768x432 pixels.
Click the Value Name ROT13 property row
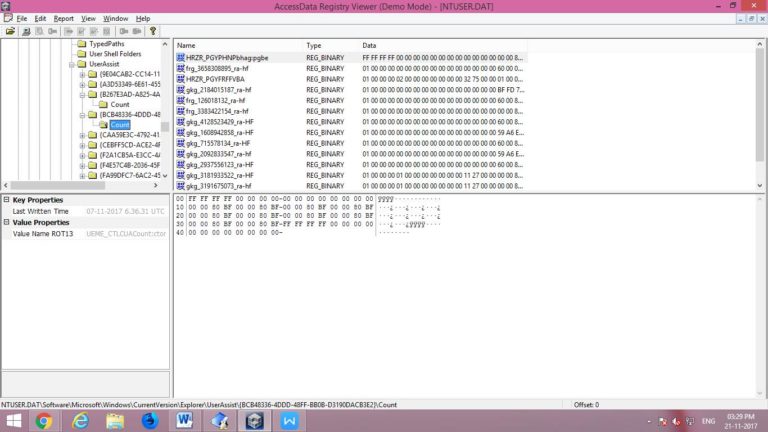coord(86,234)
